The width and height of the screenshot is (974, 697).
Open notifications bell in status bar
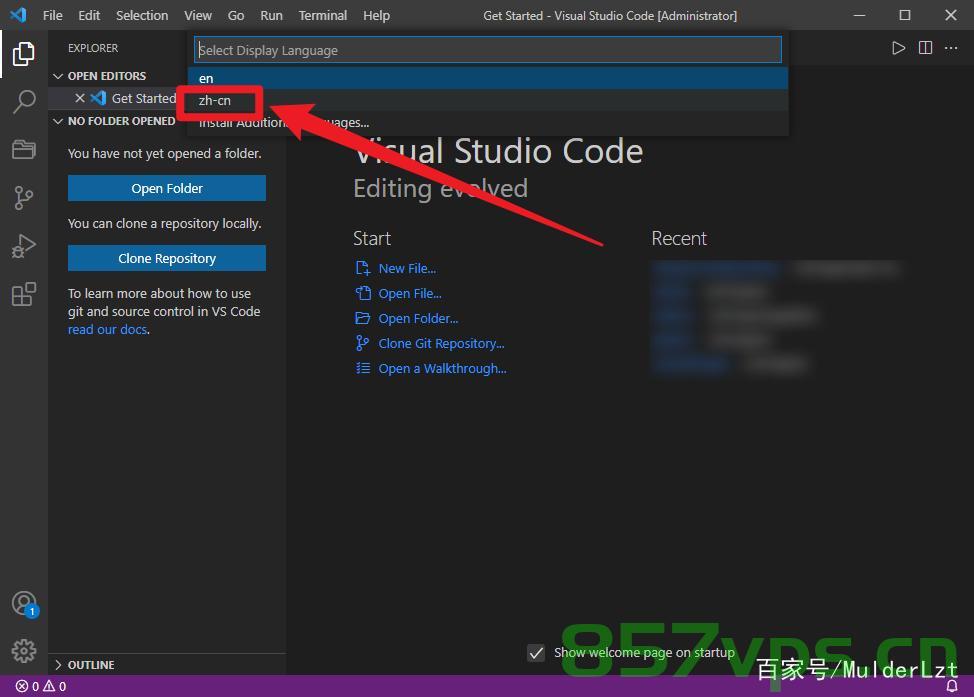951,686
